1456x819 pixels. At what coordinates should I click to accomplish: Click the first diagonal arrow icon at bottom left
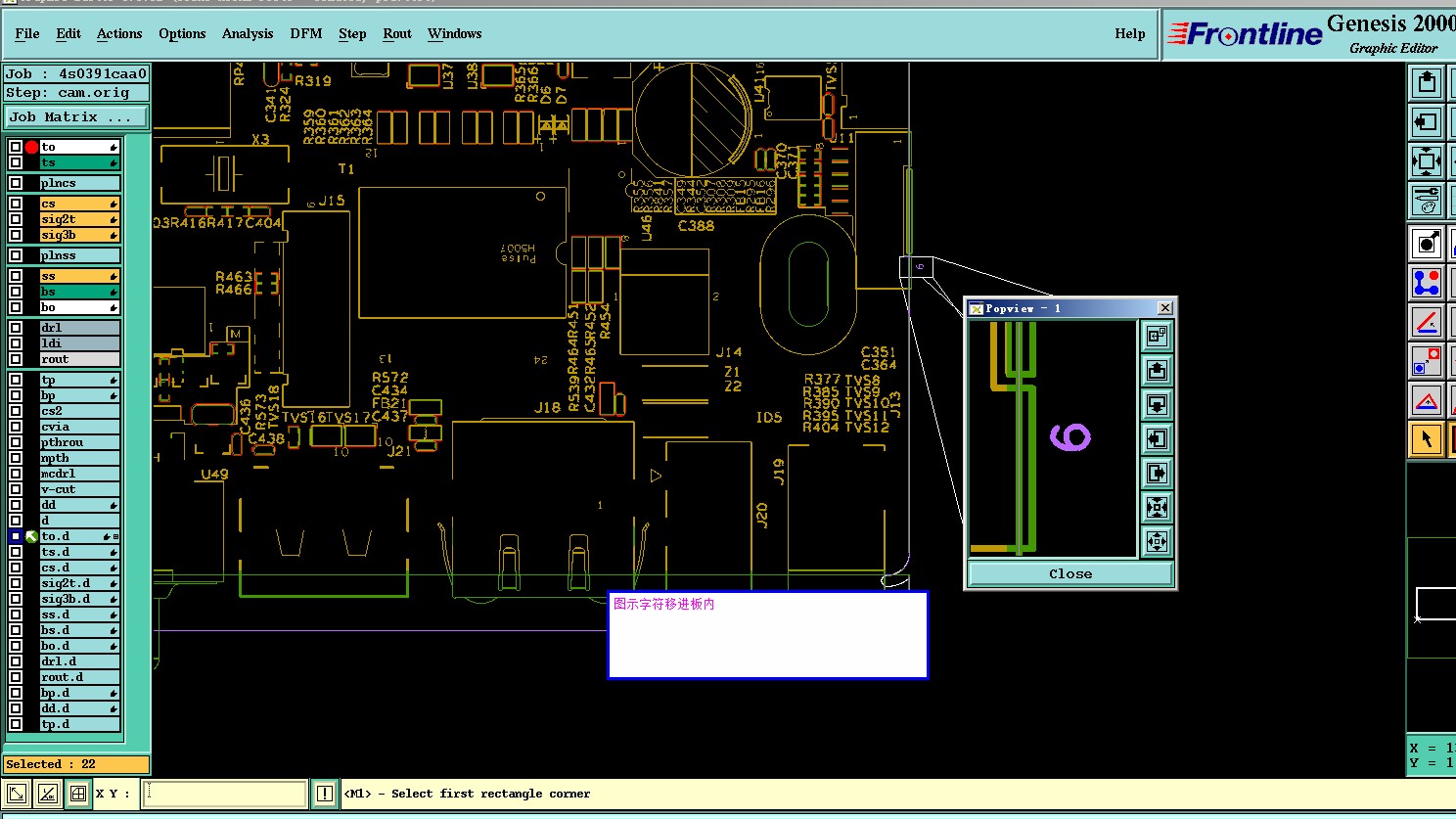point(16,794)
